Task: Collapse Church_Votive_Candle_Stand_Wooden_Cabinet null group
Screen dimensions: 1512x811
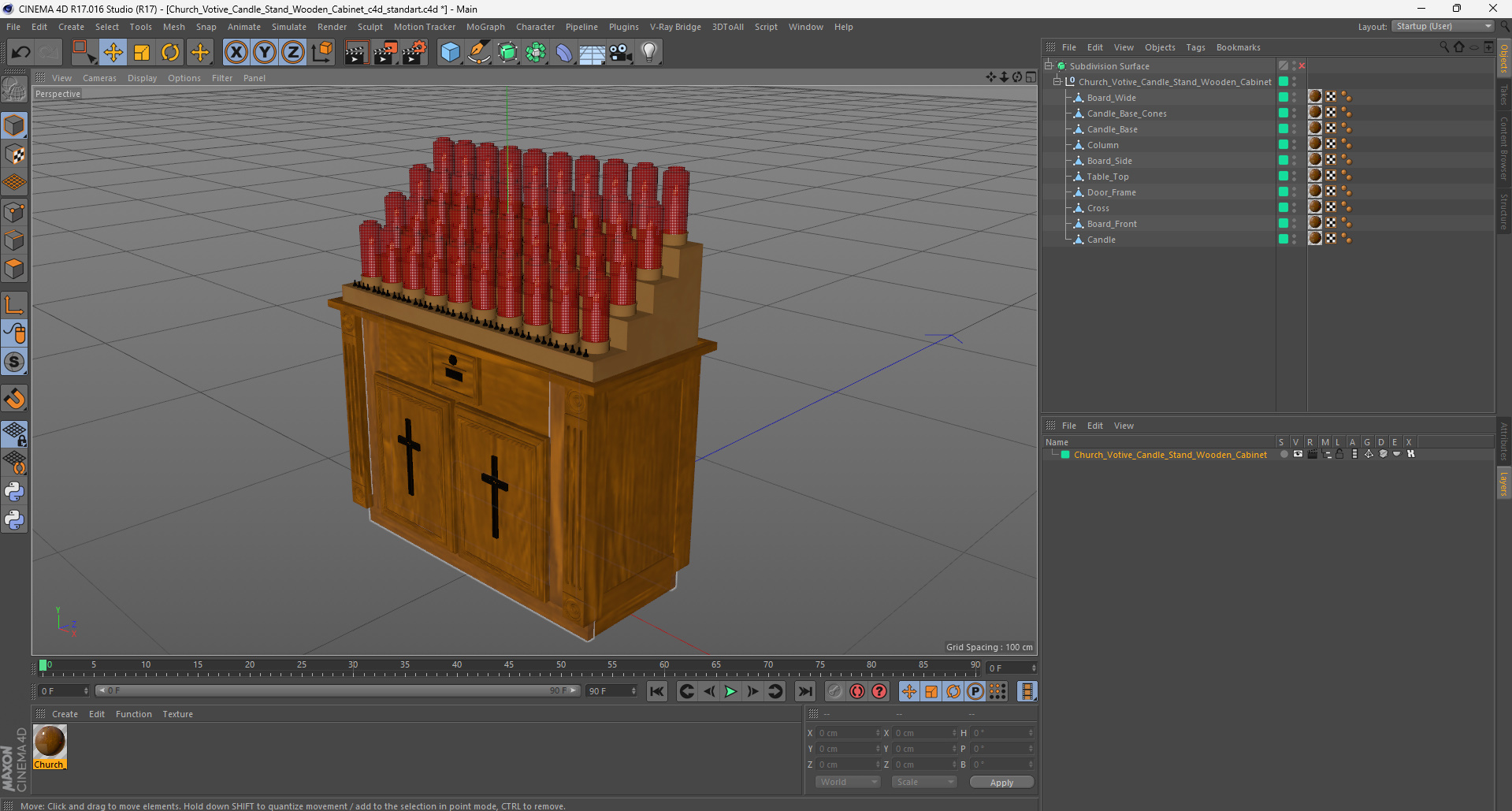Action: click(1057, 82)
